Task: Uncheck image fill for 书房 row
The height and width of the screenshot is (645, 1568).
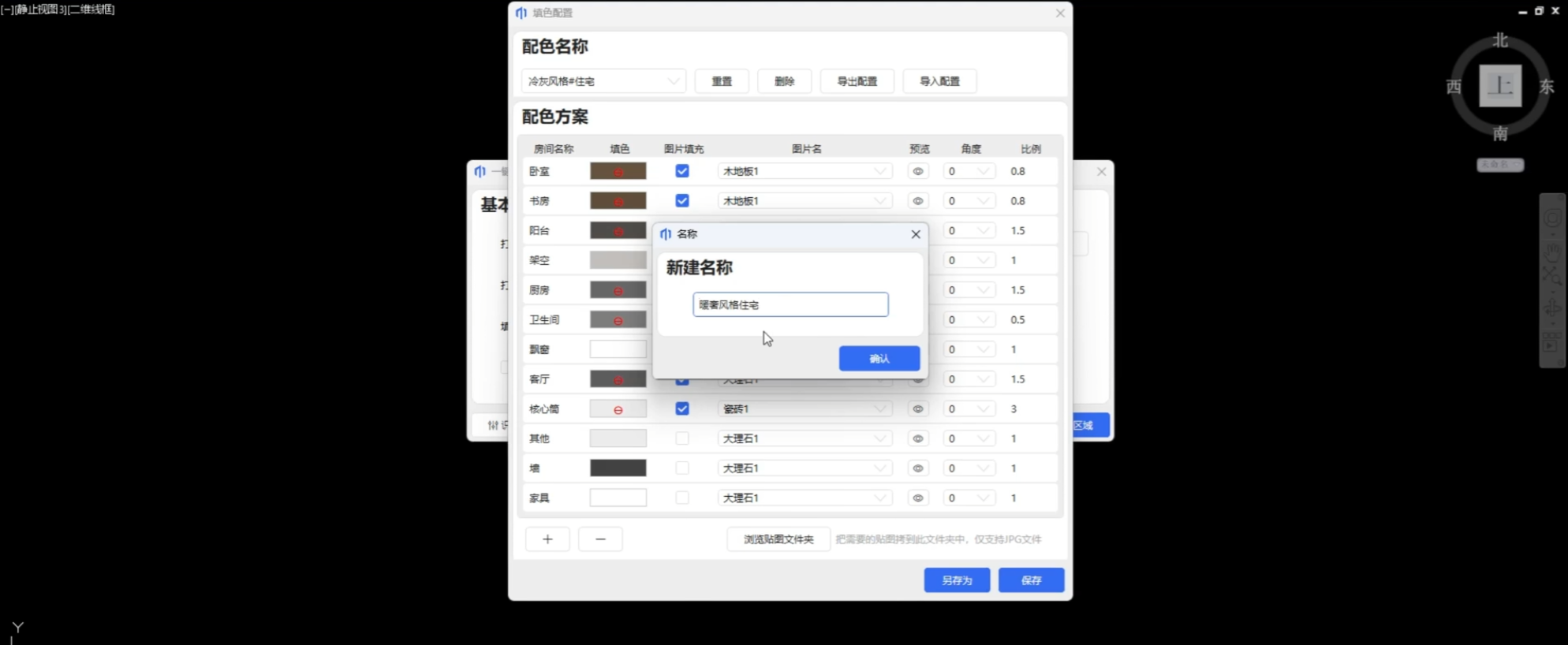Action: click(x=682, y=201)
